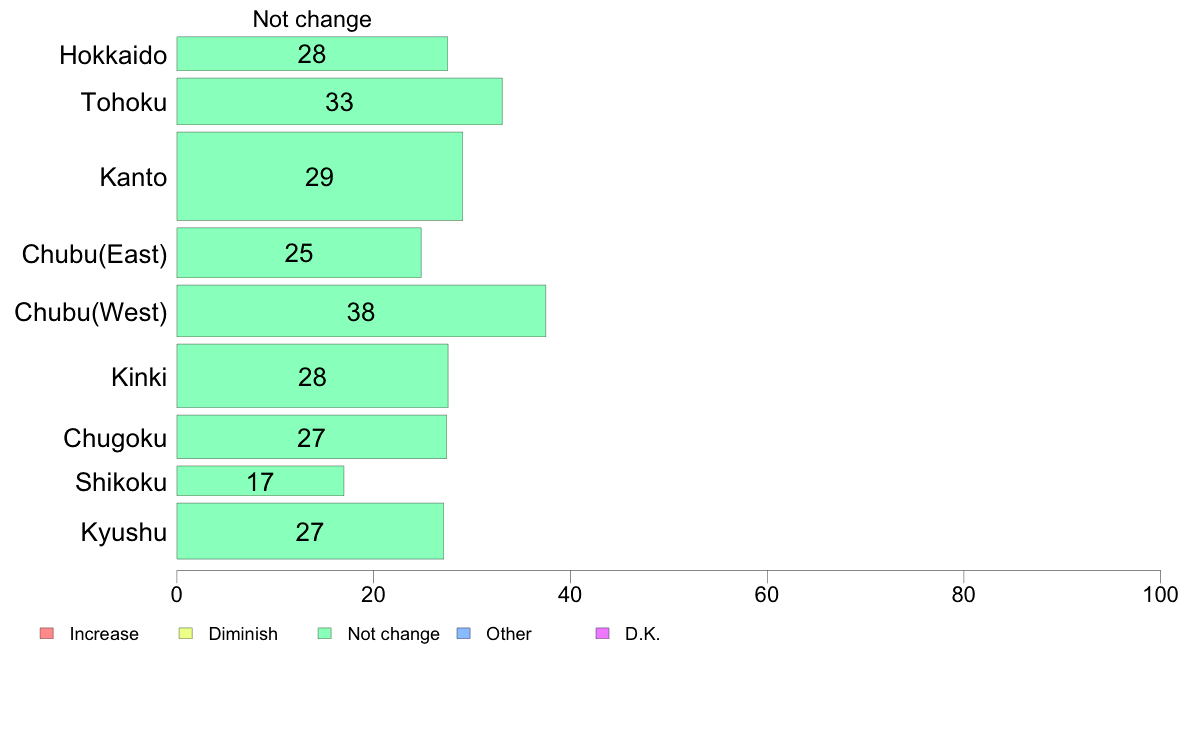The width and height of the screenshot is (1188, 736).
Task: Click the blue Other legend swatch
Action: pyautogui.click(x=464, y=633)
